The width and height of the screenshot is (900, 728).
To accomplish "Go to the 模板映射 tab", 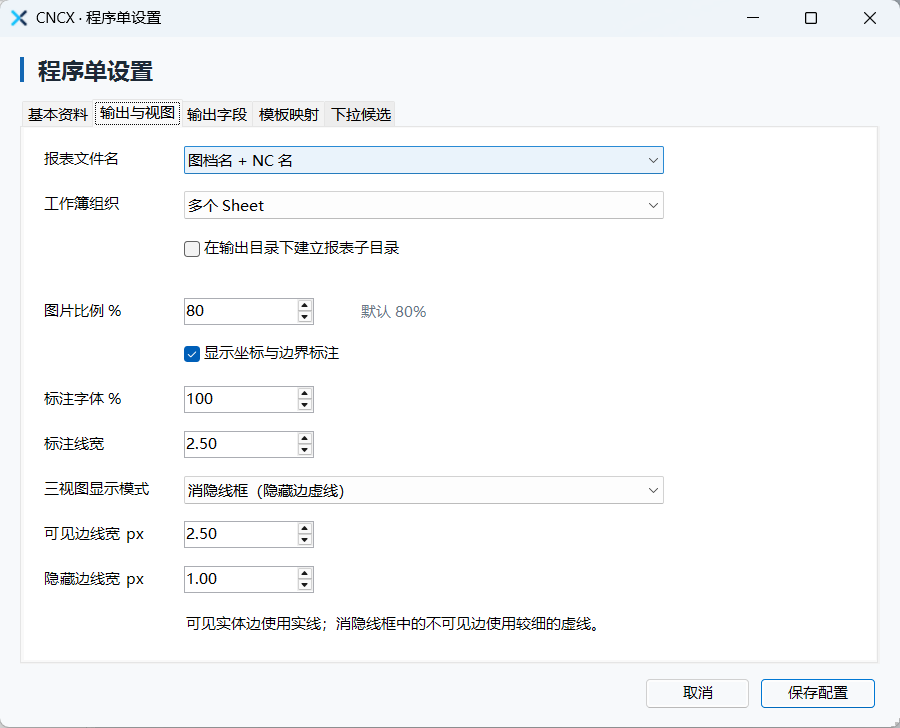I will pyautogui.click(x=289, y=114).
